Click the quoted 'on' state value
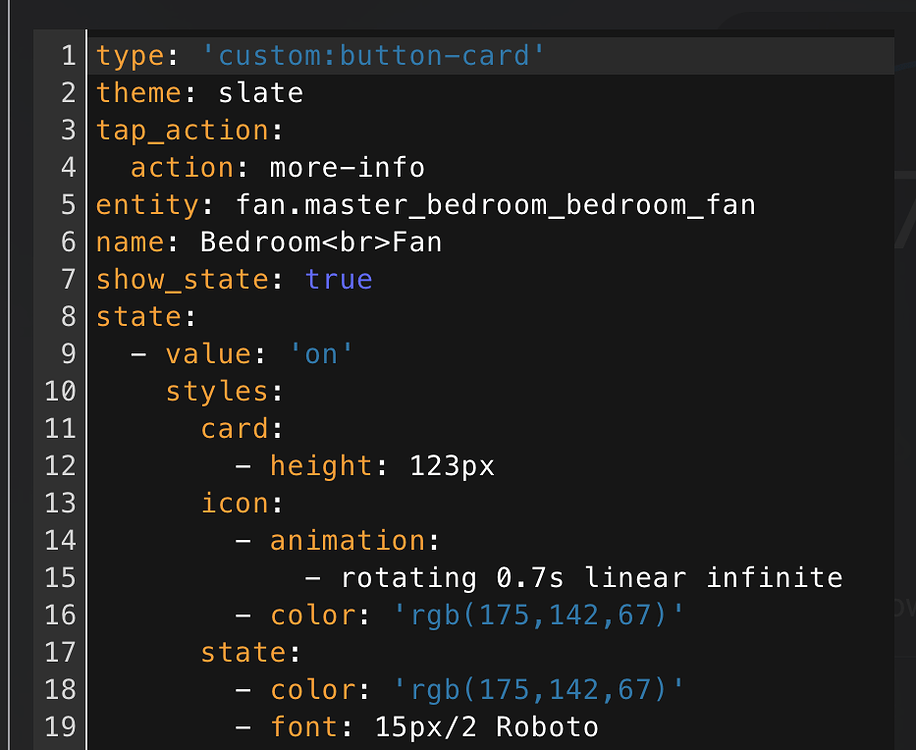 (x=322, y=353)
